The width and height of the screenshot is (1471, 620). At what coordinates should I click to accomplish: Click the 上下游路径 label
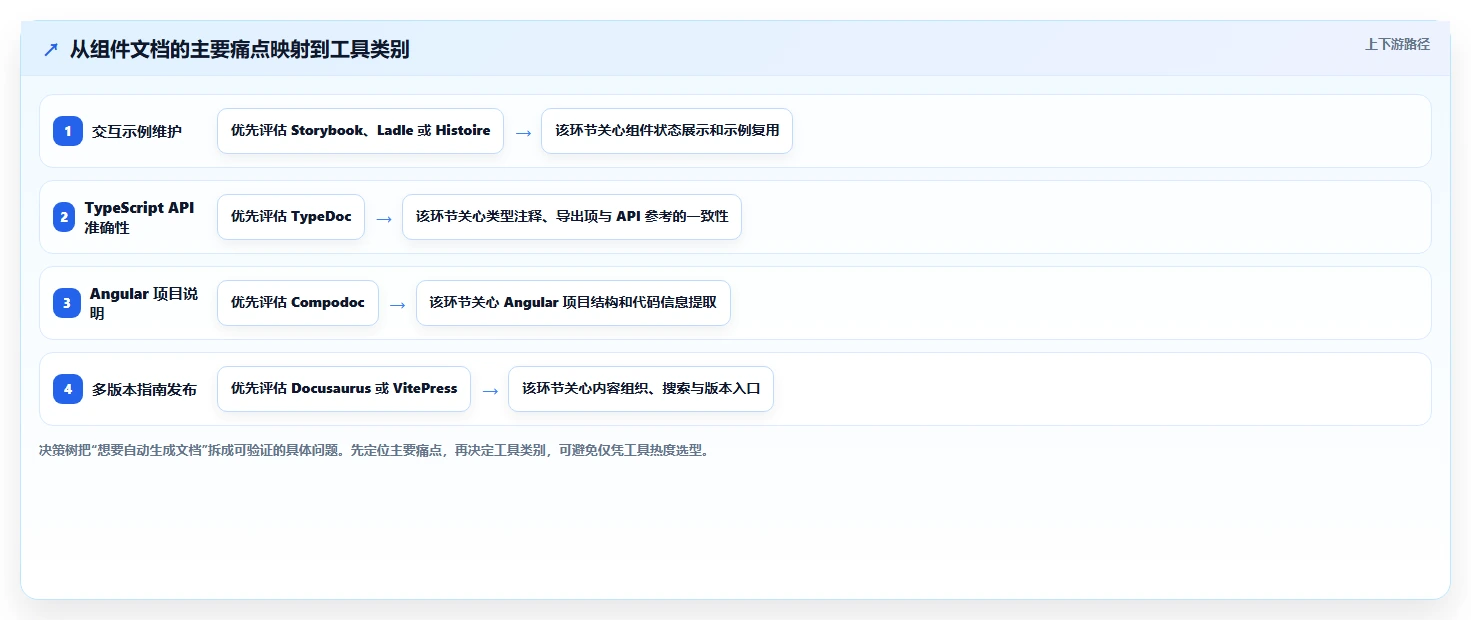[x=1397, y=44]
